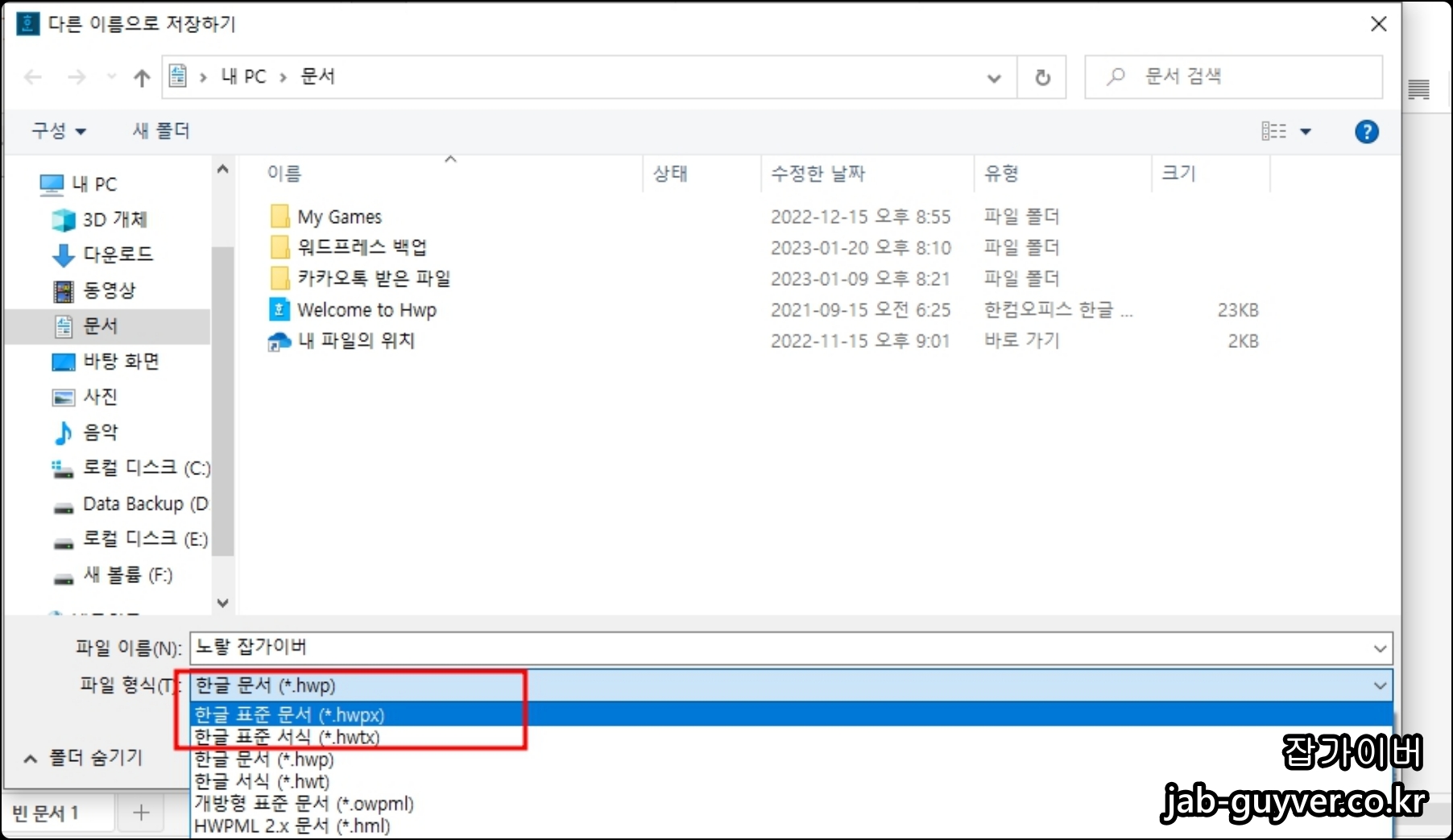Select the 워드프레스 백업 folder
Image resolution: width=1453 pixels, height=840 pixels.
click(x=348, y=247)
